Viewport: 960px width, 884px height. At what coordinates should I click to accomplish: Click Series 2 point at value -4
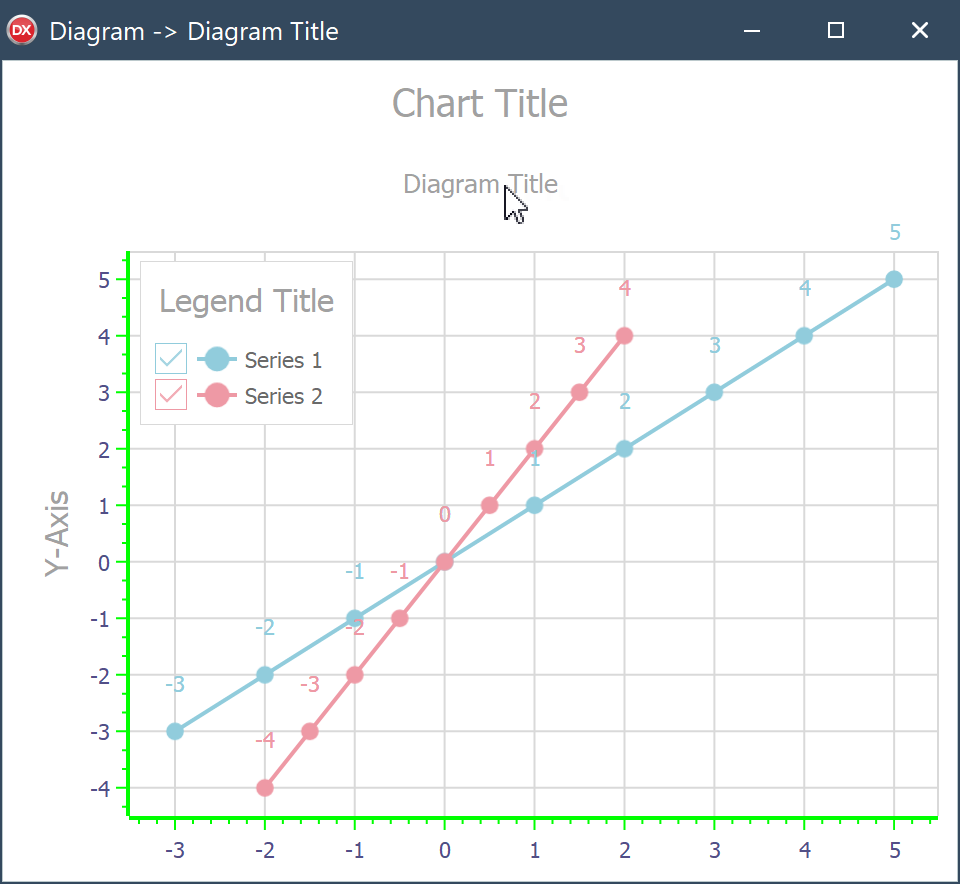click(265, 788)
